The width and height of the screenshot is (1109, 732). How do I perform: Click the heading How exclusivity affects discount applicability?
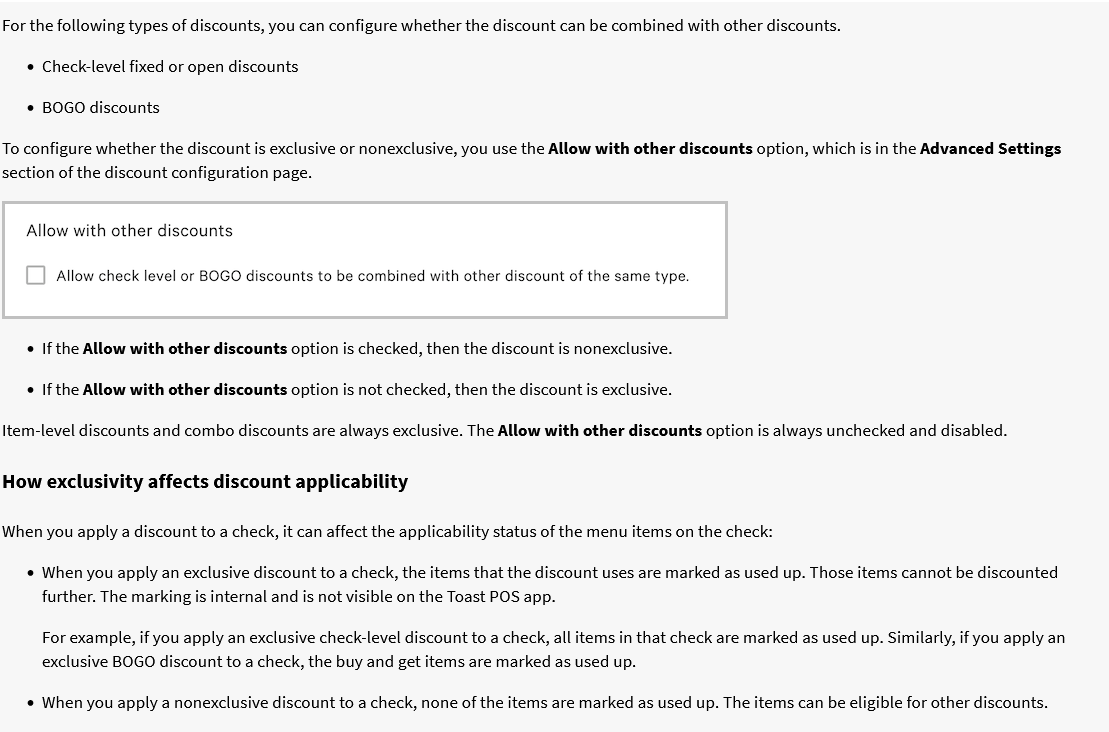click(x=205, y=481)
